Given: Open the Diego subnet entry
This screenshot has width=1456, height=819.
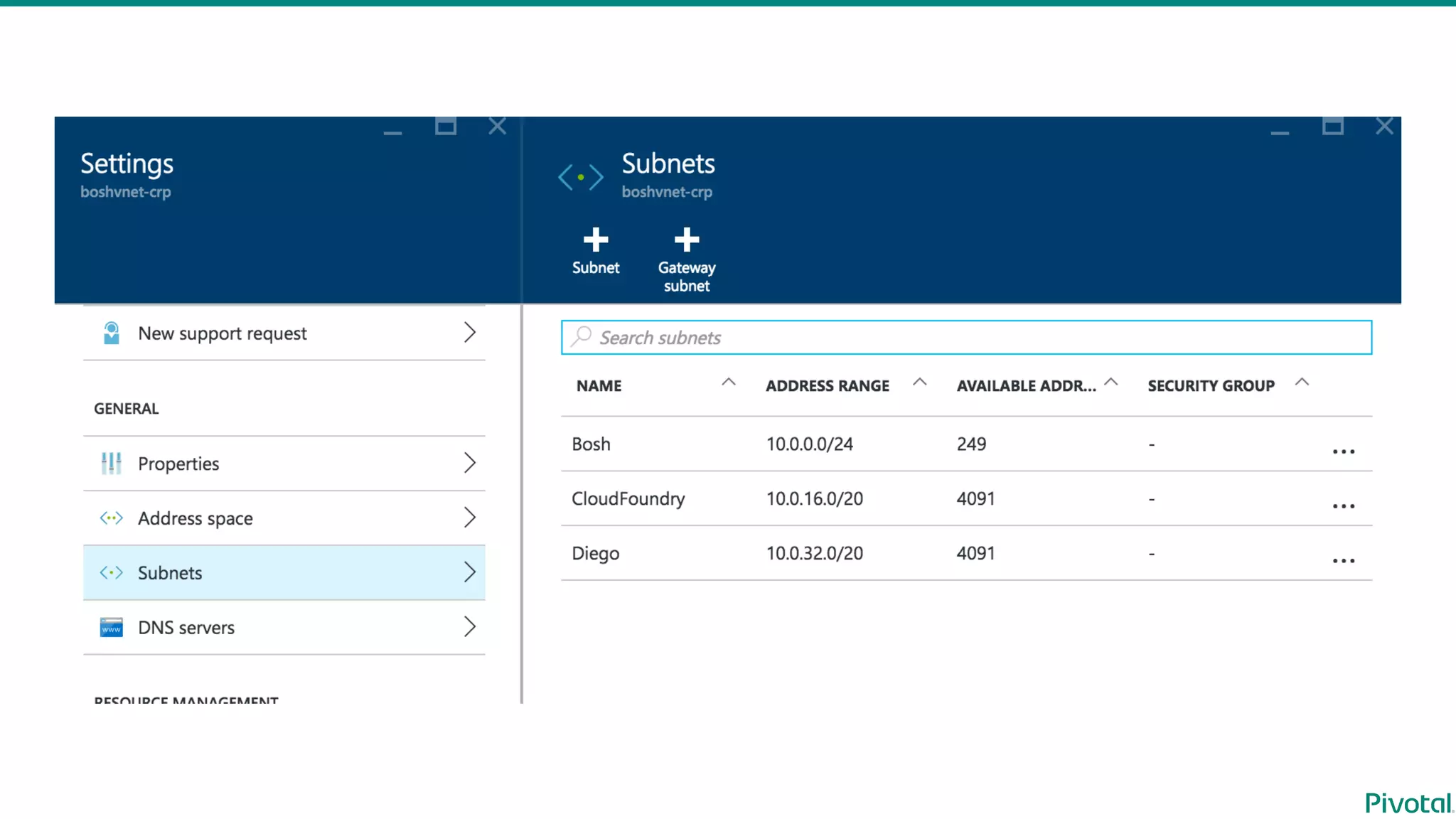Looking at the screenshot, I should point(596,554).
